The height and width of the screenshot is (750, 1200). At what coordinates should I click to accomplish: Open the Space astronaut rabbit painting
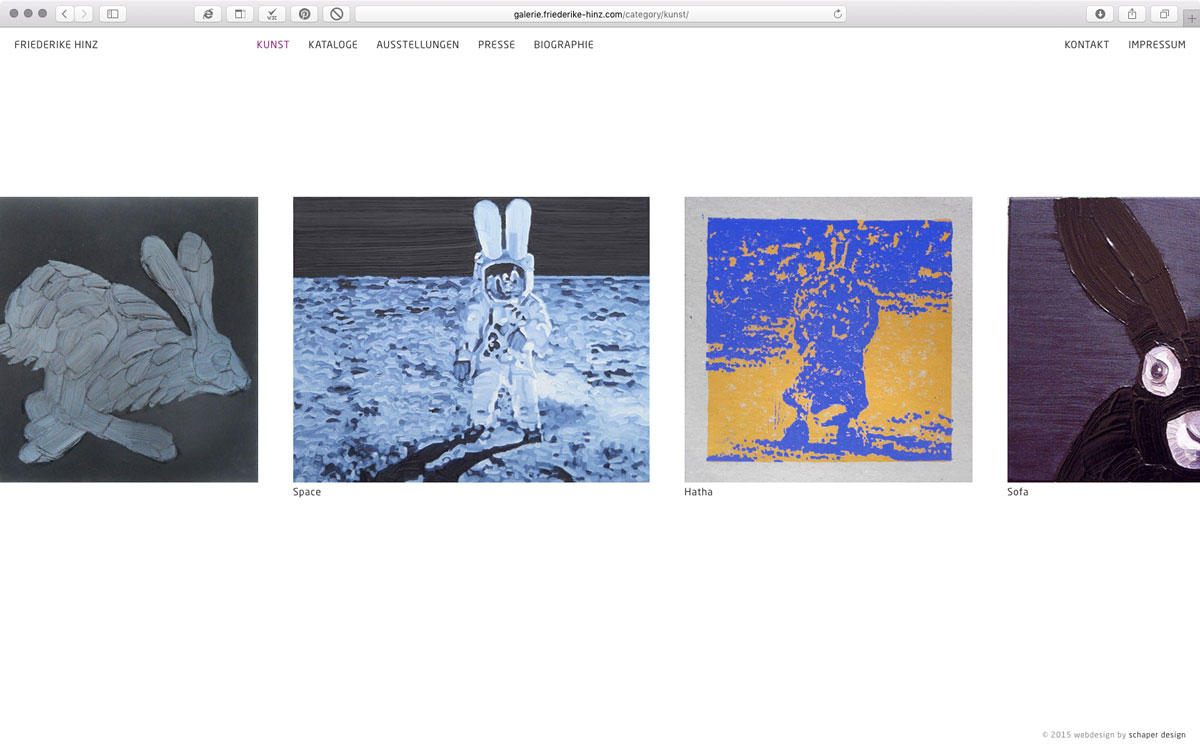coord(471,339)
